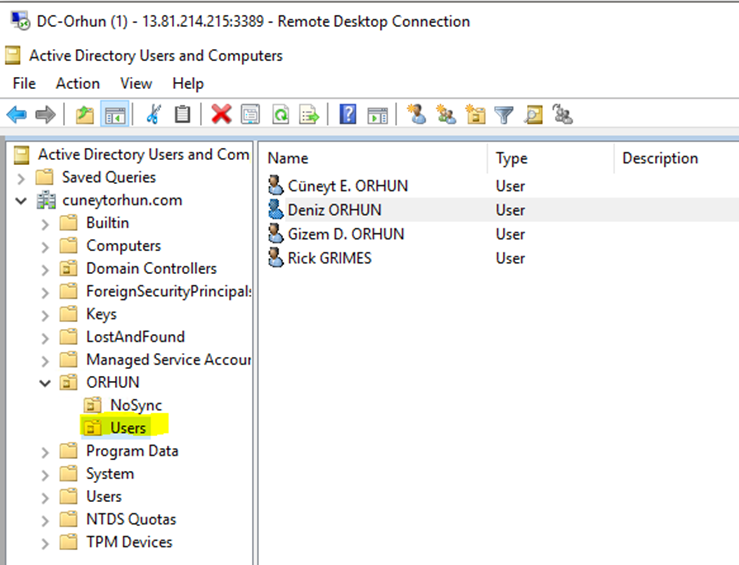The height and width of the screenshot is (565, 739).
Task: Click the Filter funnel icon
Action: click(x=504, y=115)
